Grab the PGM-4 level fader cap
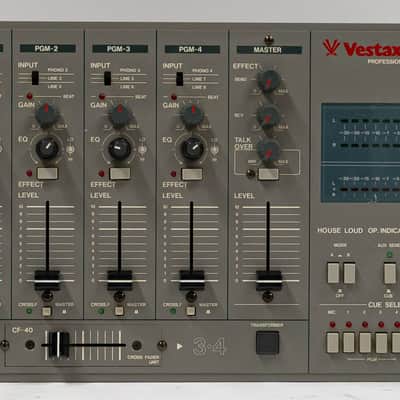 (192, 280)
